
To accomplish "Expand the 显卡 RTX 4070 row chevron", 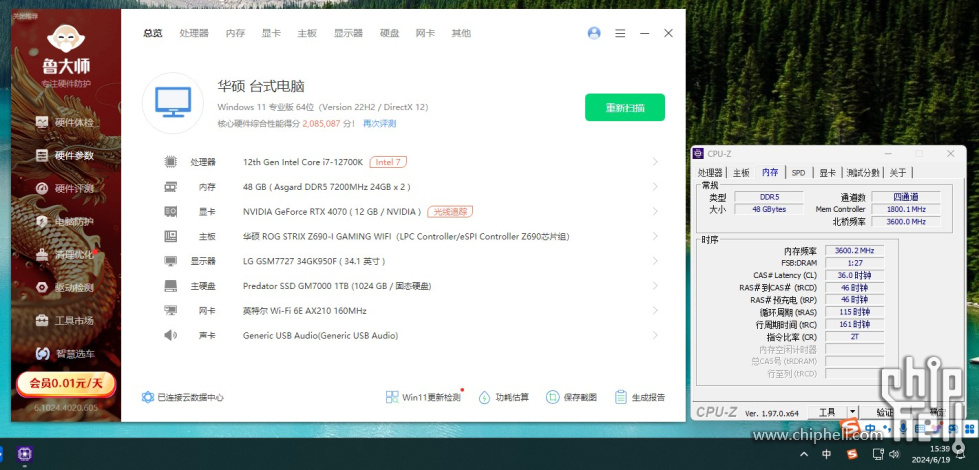I will point(655,212).
